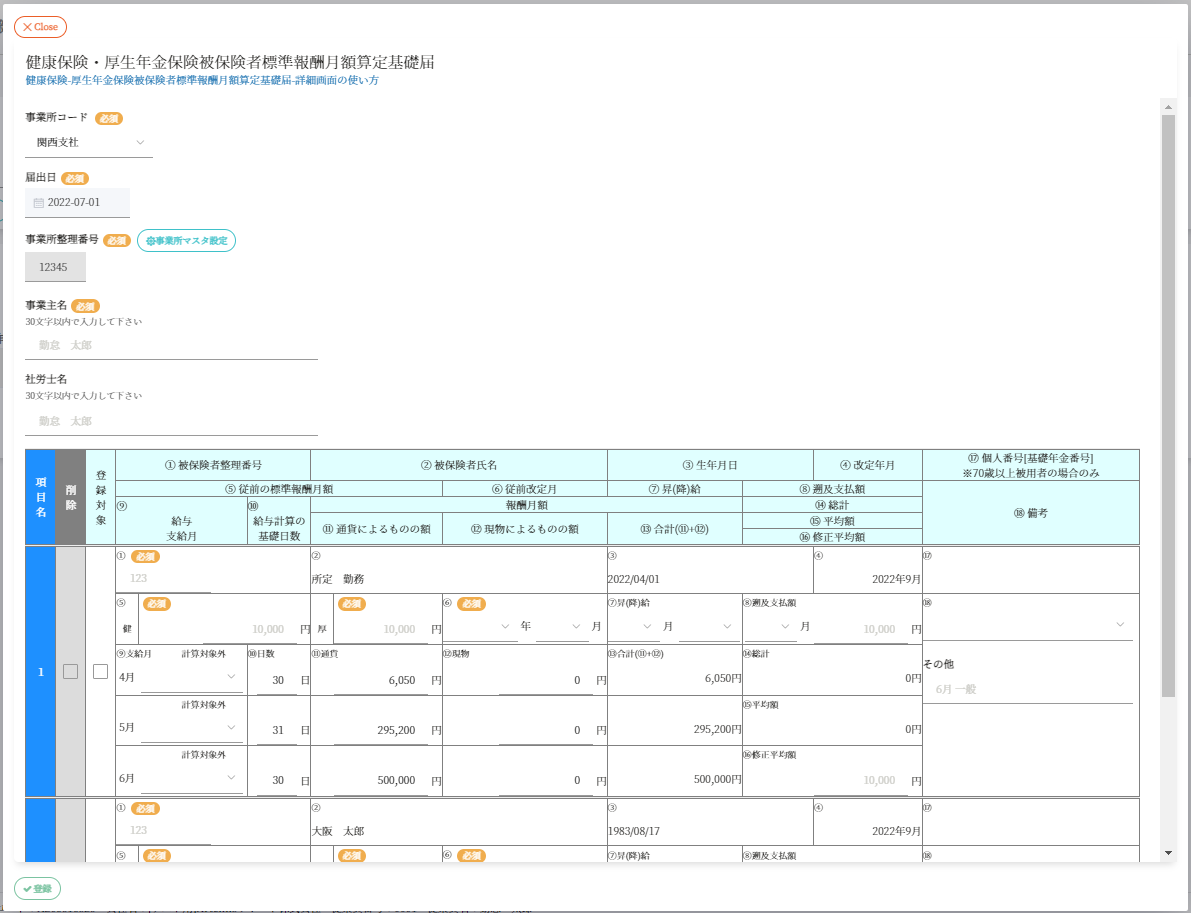This screenshot has width=1191, height=913.
Task: Click the scrollbar down arrow
Action: click(x=1167, y=853)
